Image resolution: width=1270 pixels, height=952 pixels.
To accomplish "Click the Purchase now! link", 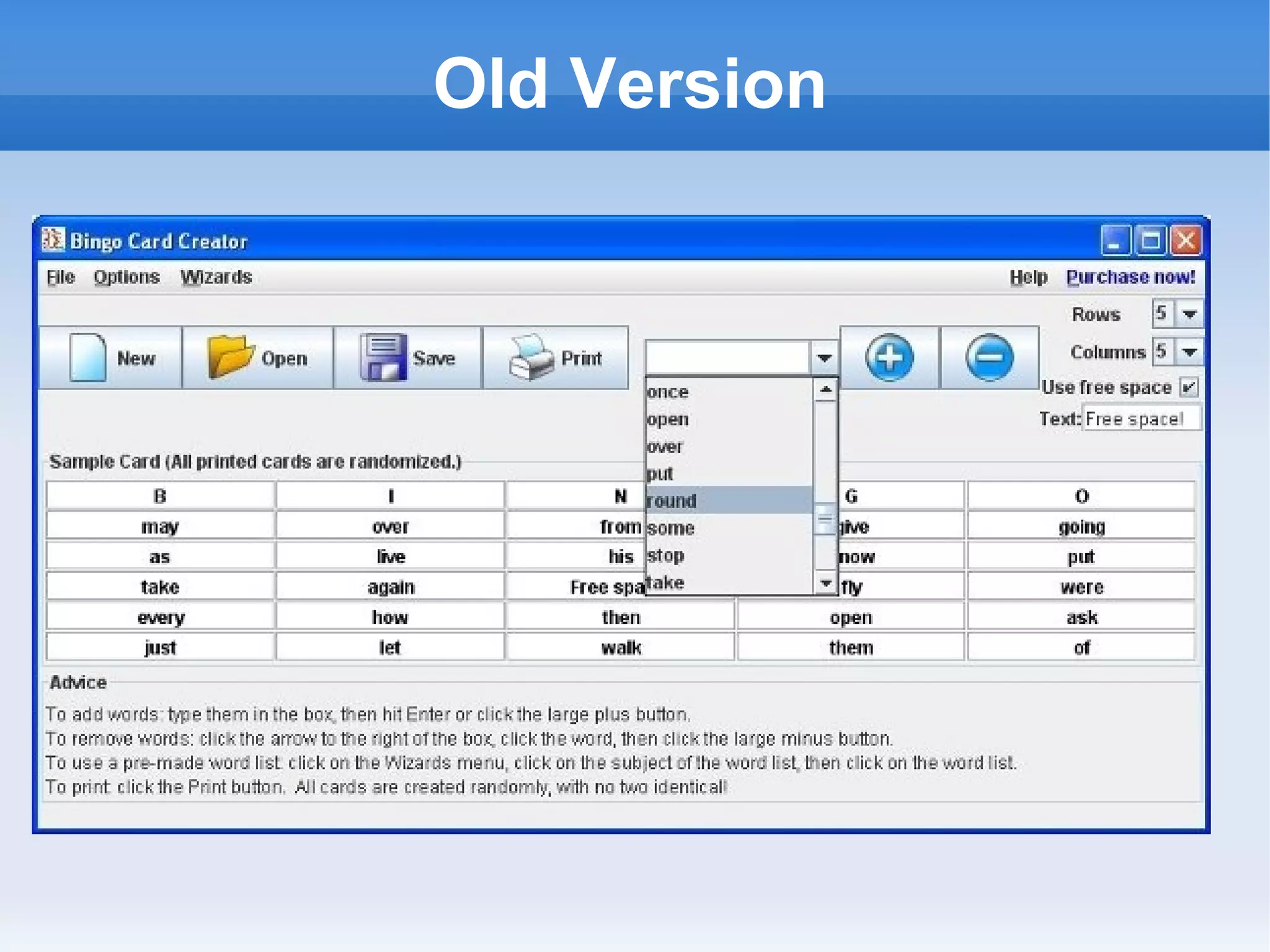I will pyautogui.click(x=1130, y=277).
